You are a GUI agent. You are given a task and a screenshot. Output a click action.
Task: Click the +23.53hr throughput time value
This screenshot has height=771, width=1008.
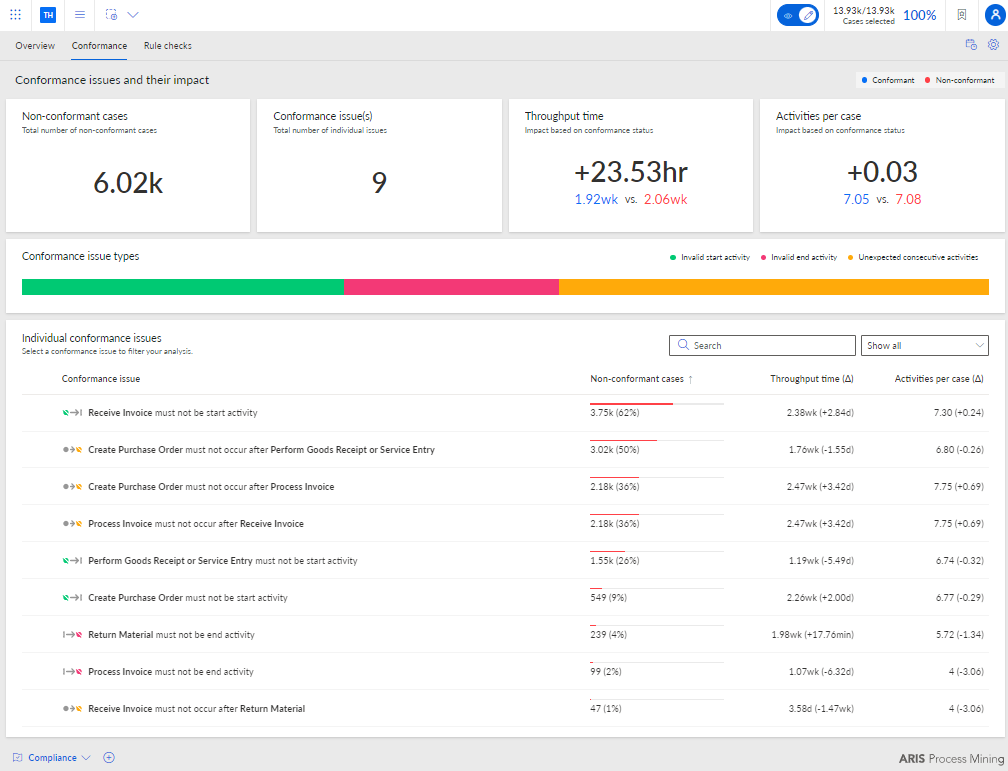click(631, 172)
